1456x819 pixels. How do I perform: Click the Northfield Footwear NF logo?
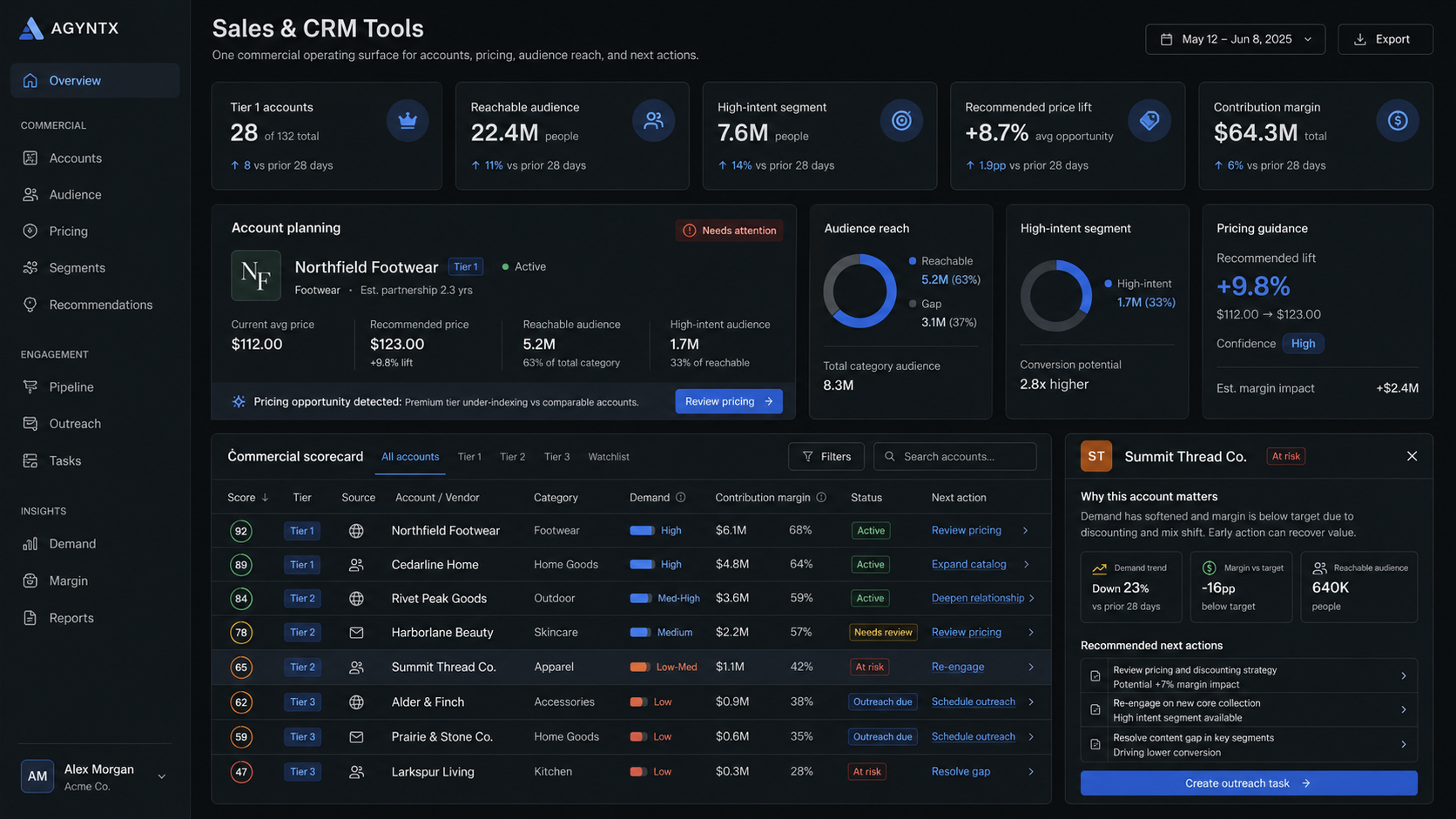pos(256,275)
